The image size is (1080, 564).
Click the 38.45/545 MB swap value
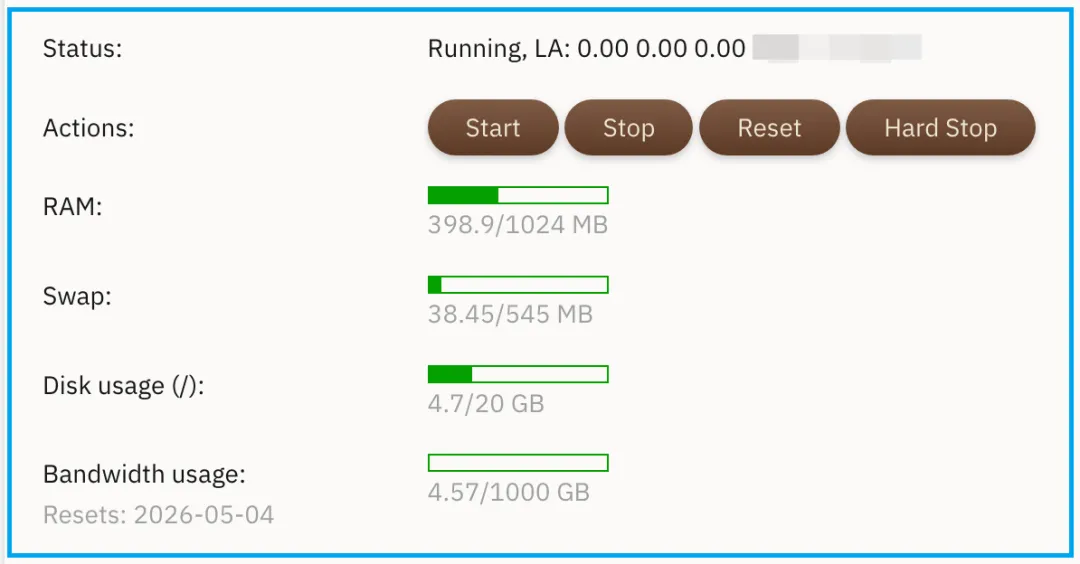coord(510,315)
